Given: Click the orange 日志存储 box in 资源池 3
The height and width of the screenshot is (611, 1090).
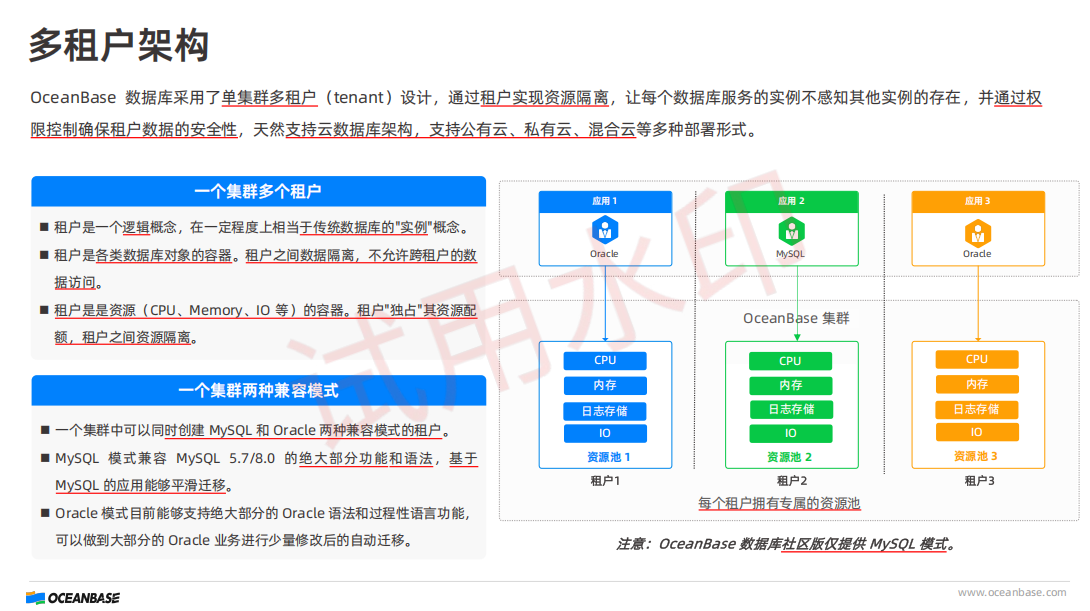Looking at the screenshot, I should 977,409.
